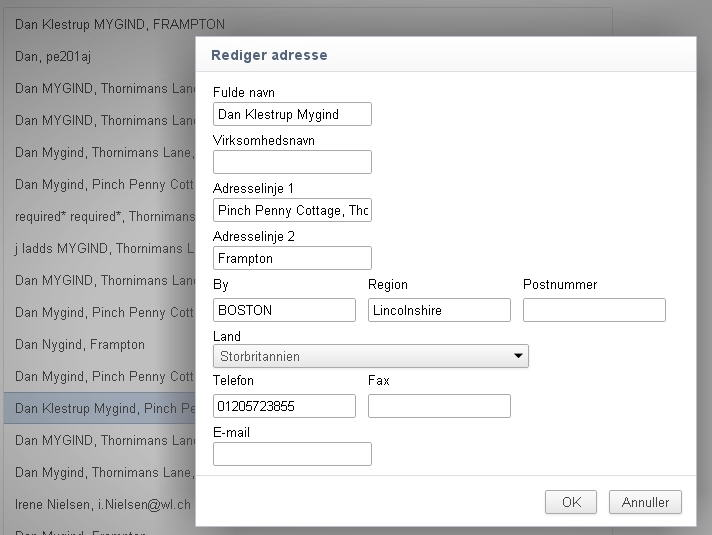Click into the Adresselinje 1 field
Viewport: 712px width, 535px height.
click(292, 210)
